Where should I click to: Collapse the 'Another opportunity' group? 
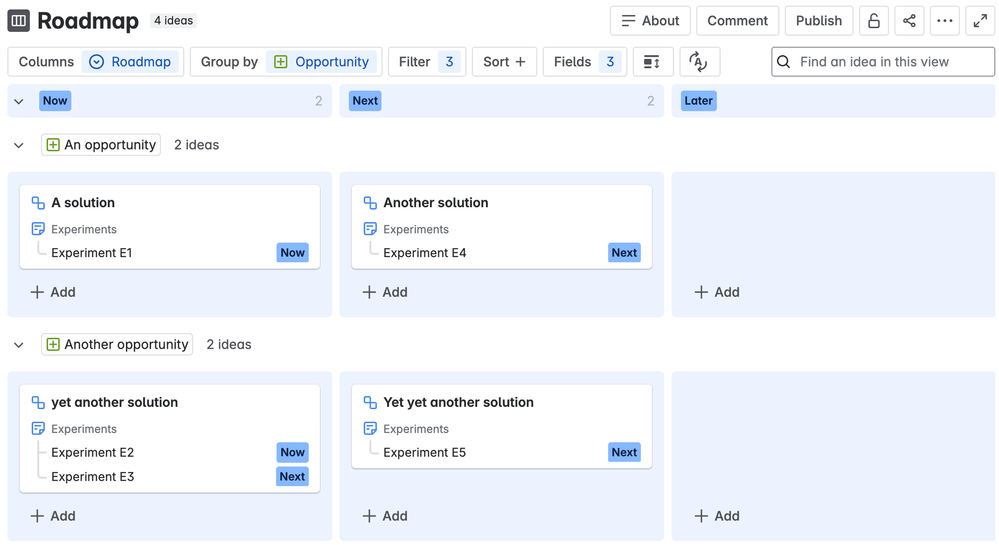pyautogui.click(x=19, y=345)
